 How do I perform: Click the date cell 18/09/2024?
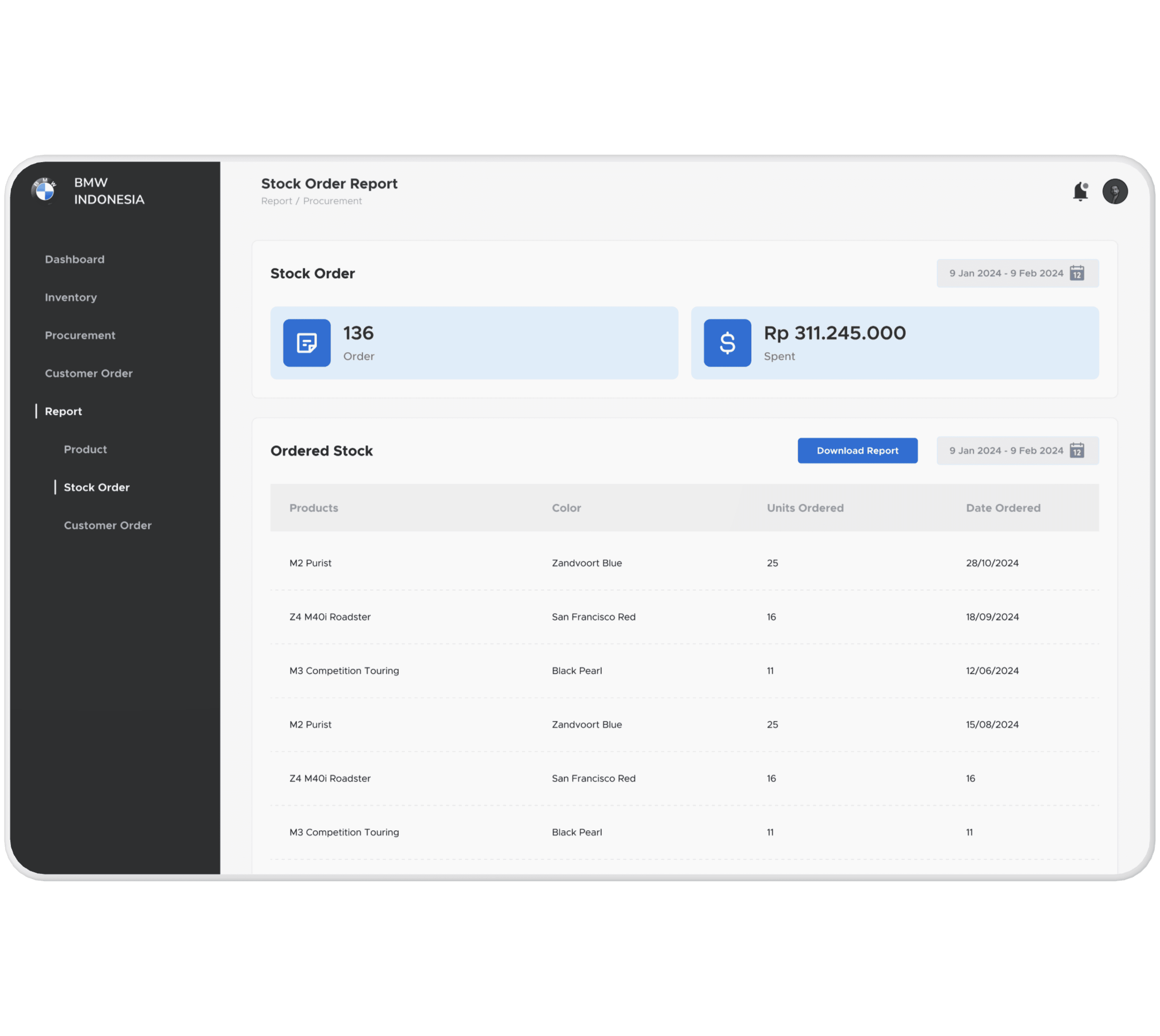point(992,616)
